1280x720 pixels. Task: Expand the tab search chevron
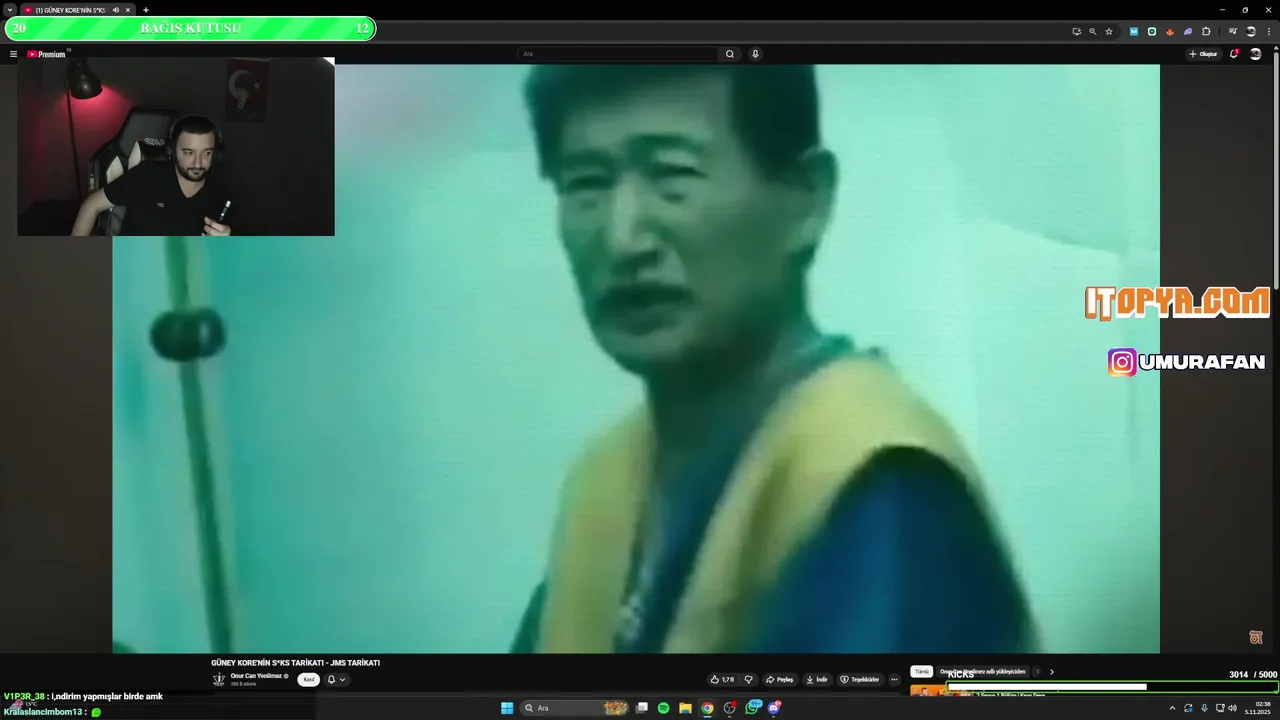pyautogui.click(x=10, y=10)
